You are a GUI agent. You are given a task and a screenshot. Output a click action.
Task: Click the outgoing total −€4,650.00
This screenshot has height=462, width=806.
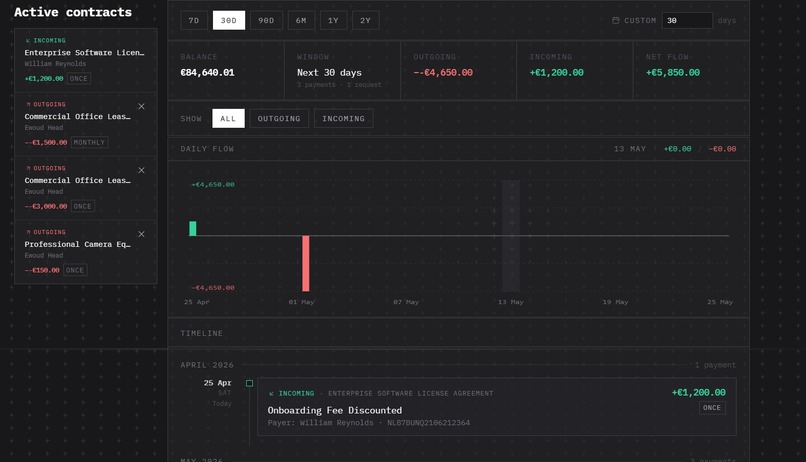[x=443, y=73]
